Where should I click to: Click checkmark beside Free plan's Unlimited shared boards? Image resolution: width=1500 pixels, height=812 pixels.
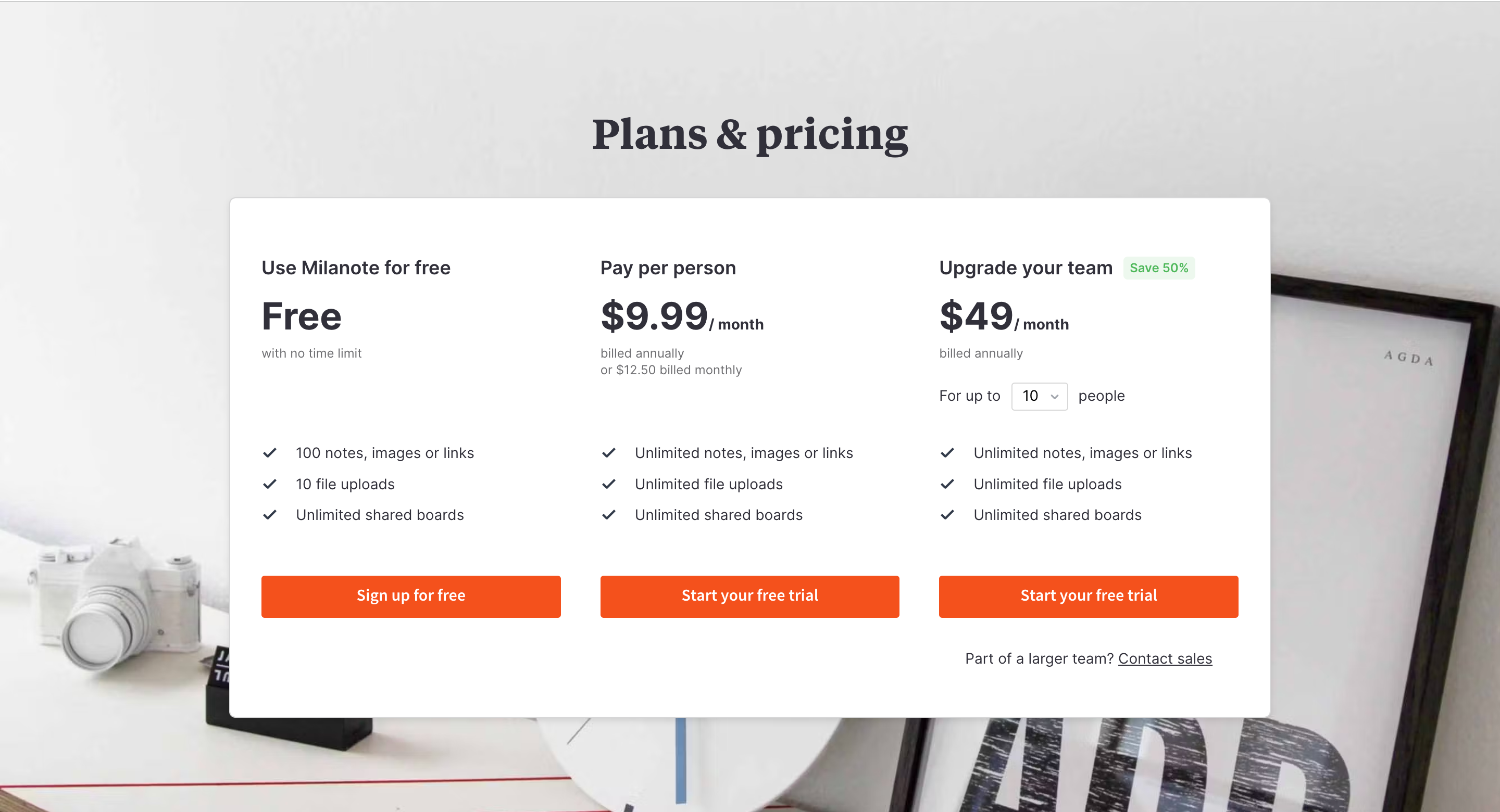(x=270, y=515)
